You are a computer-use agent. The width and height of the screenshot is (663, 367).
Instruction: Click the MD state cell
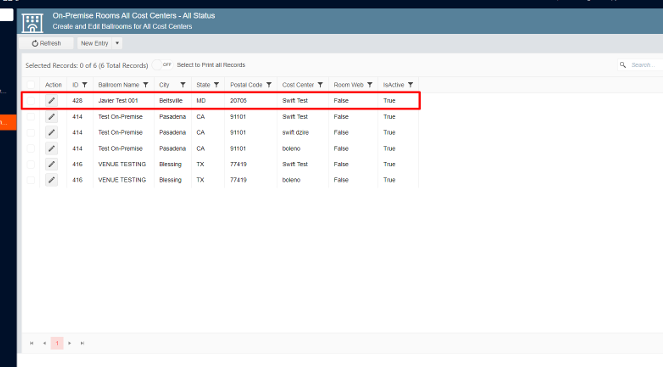[x=201, y=101]
